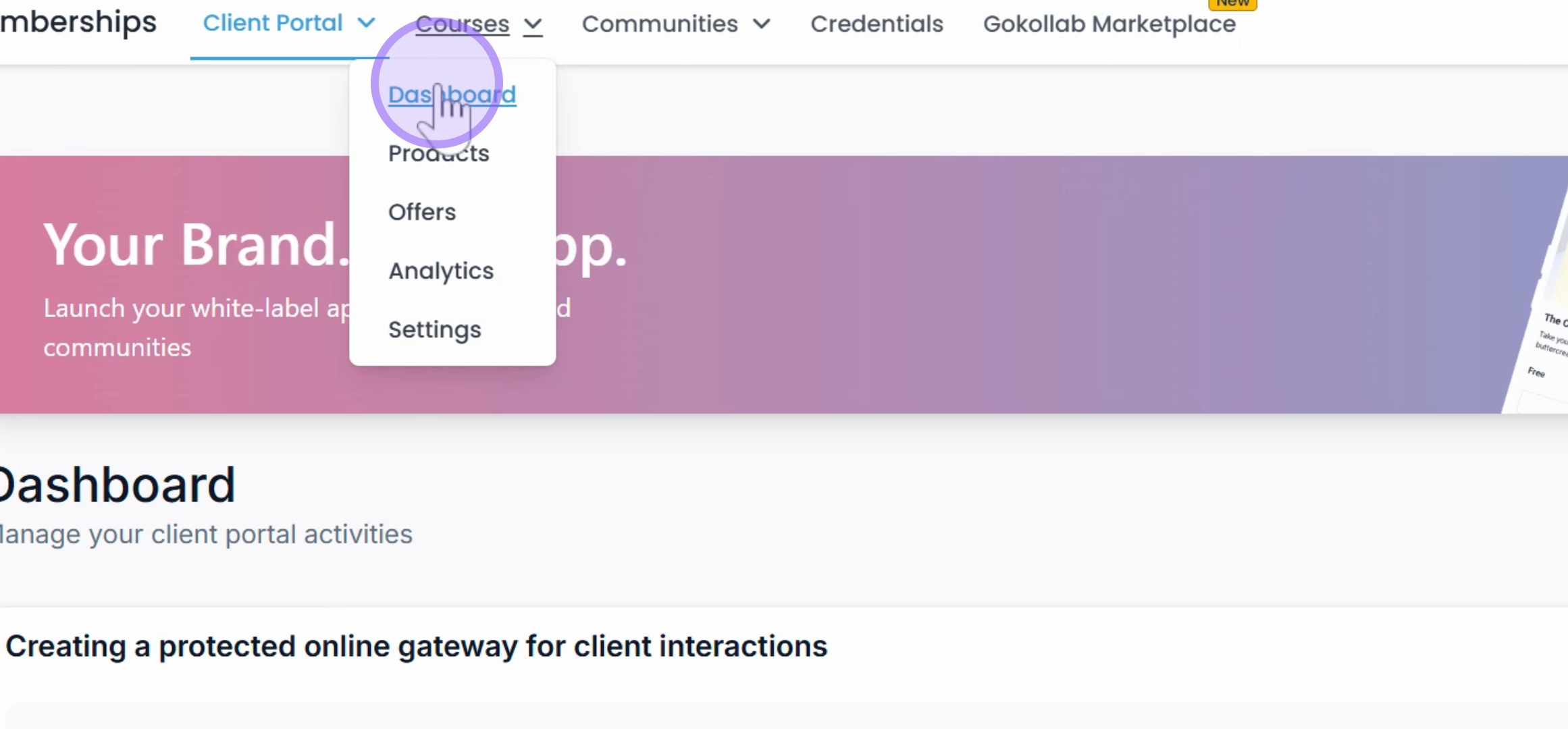The height and width of the screenshot is (729, 1568).
Task: Expand the Courses chevron arrow
Action: (x=533, y=25)
